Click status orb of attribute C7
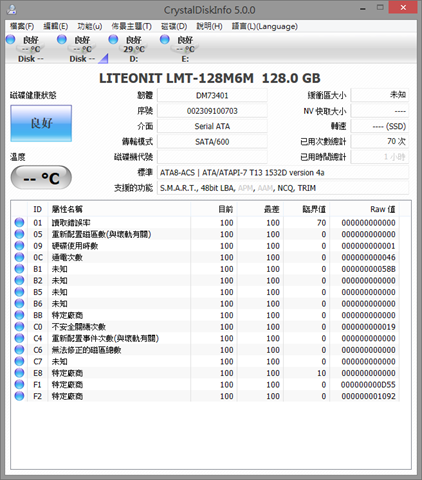 tap(19, 361)
